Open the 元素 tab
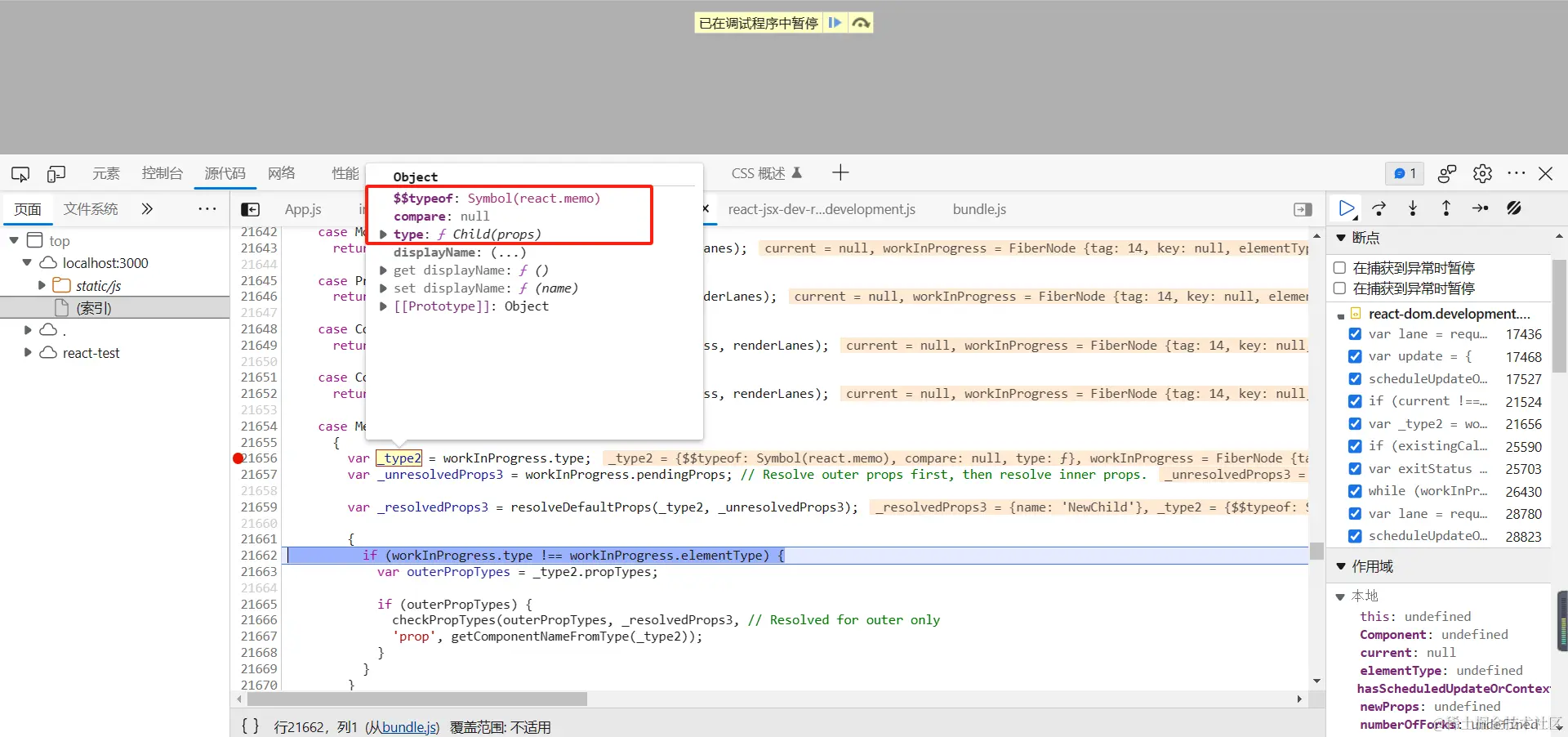 (106, 173)
